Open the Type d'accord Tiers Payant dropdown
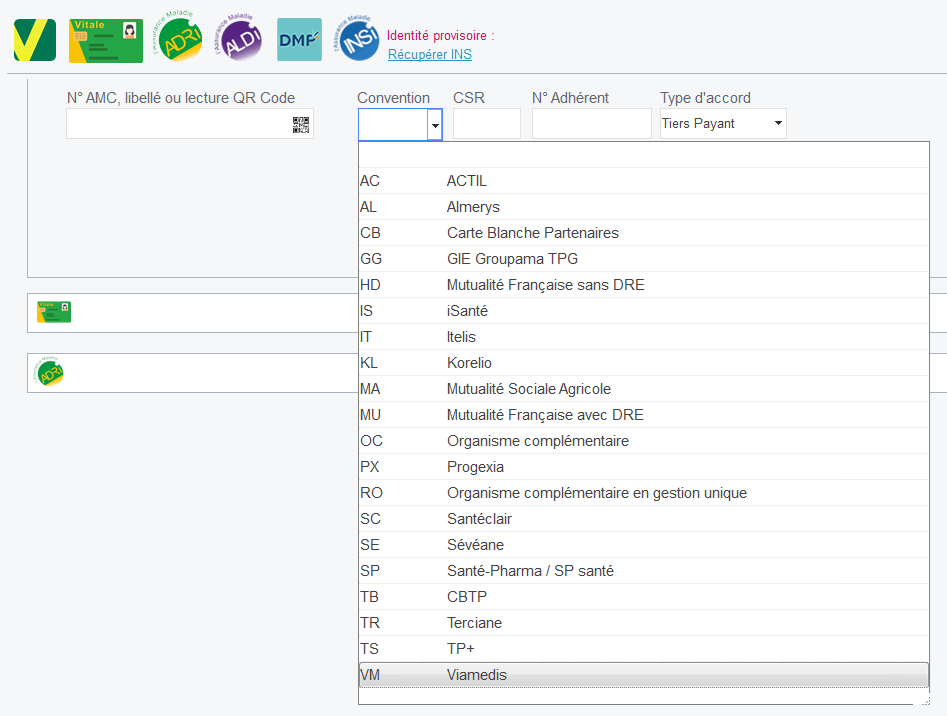The width and height of the screenshot is (947, 716). [723, 124]
